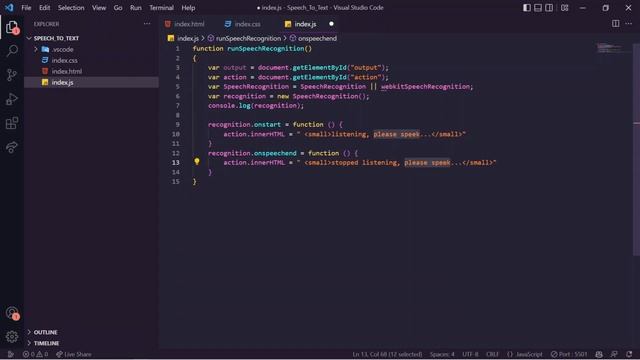Open the Manage gear settings
The height and width of the screenshot is (360, 640).
point(12,336)
